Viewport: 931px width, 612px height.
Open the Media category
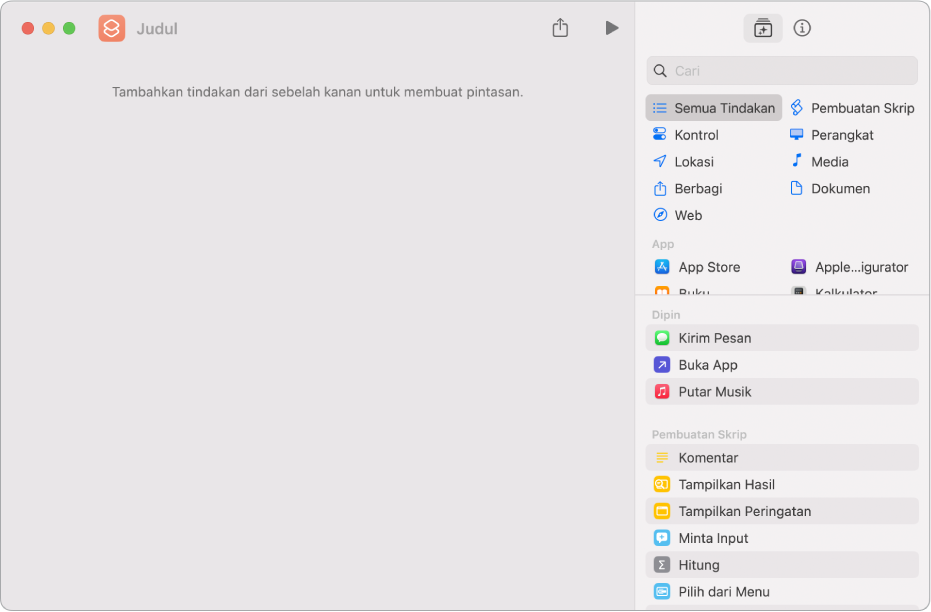click(x=819, y=161)
